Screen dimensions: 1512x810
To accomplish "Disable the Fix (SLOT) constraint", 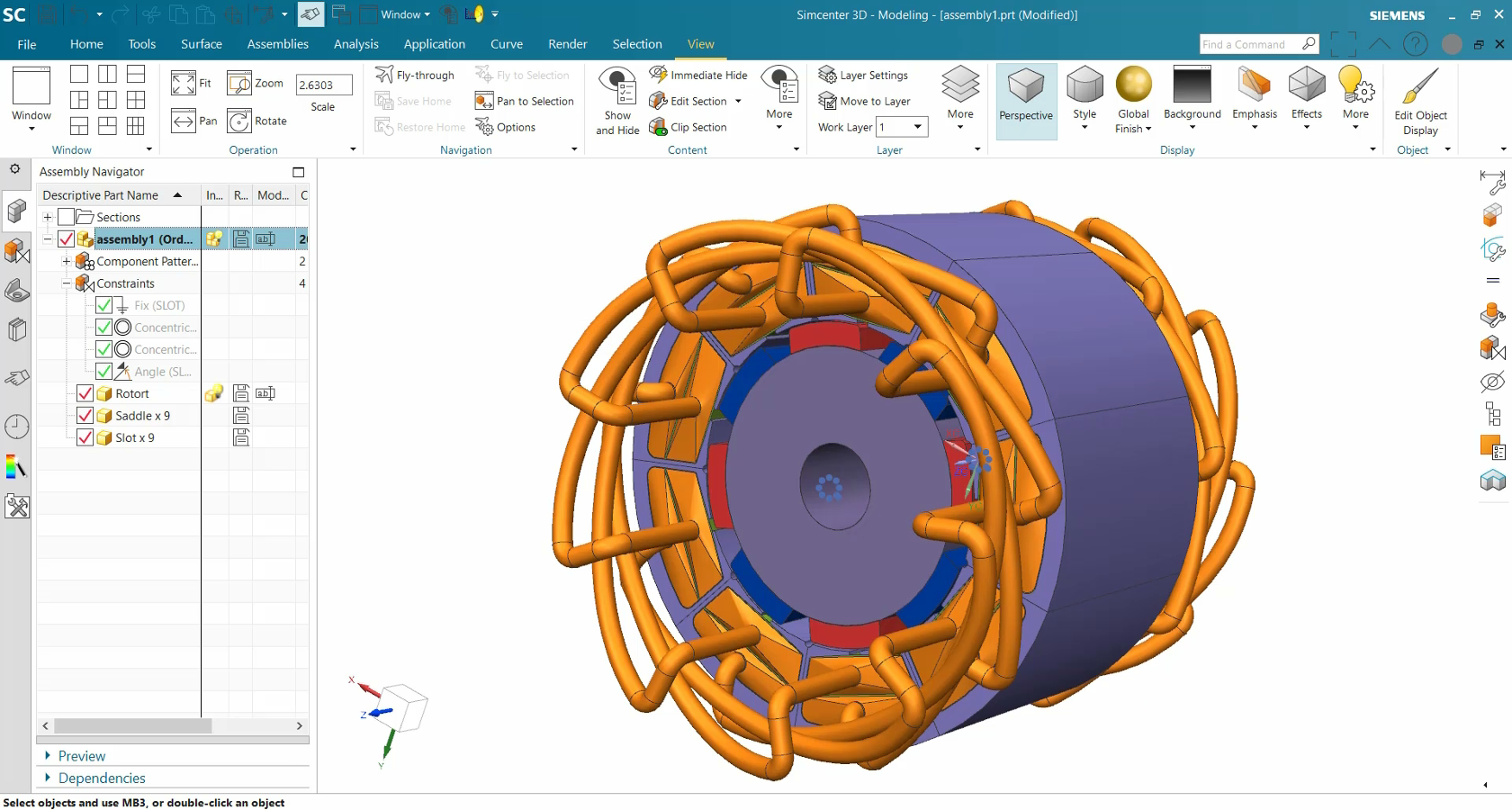I will pos(103,305).
